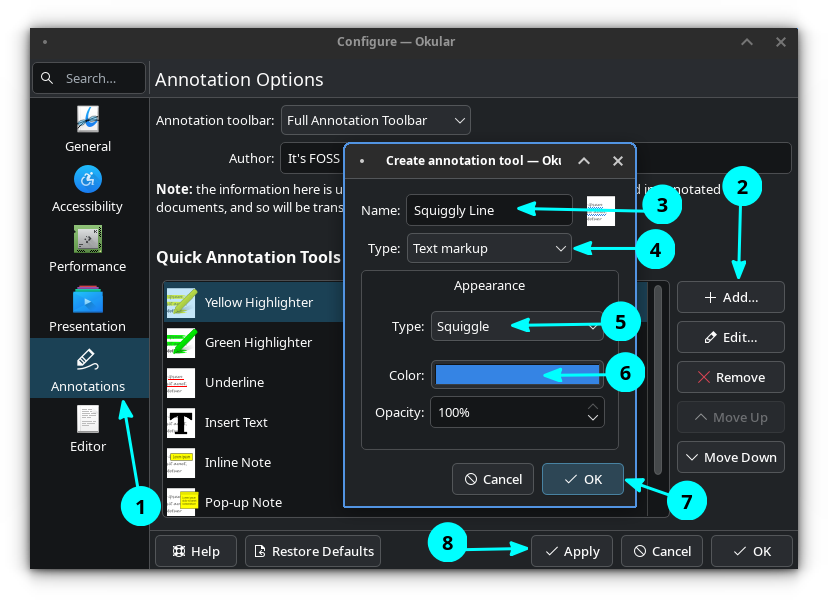
Task: Expand the Annotation toolbar dropdown
Action: pyautogui.click(x=375, y=120)
